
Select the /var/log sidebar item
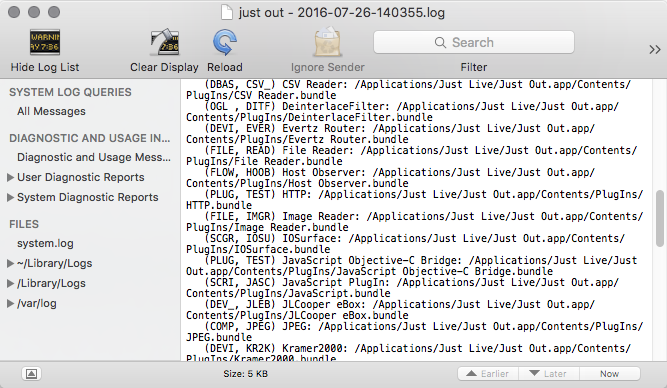tap(37, 303)
